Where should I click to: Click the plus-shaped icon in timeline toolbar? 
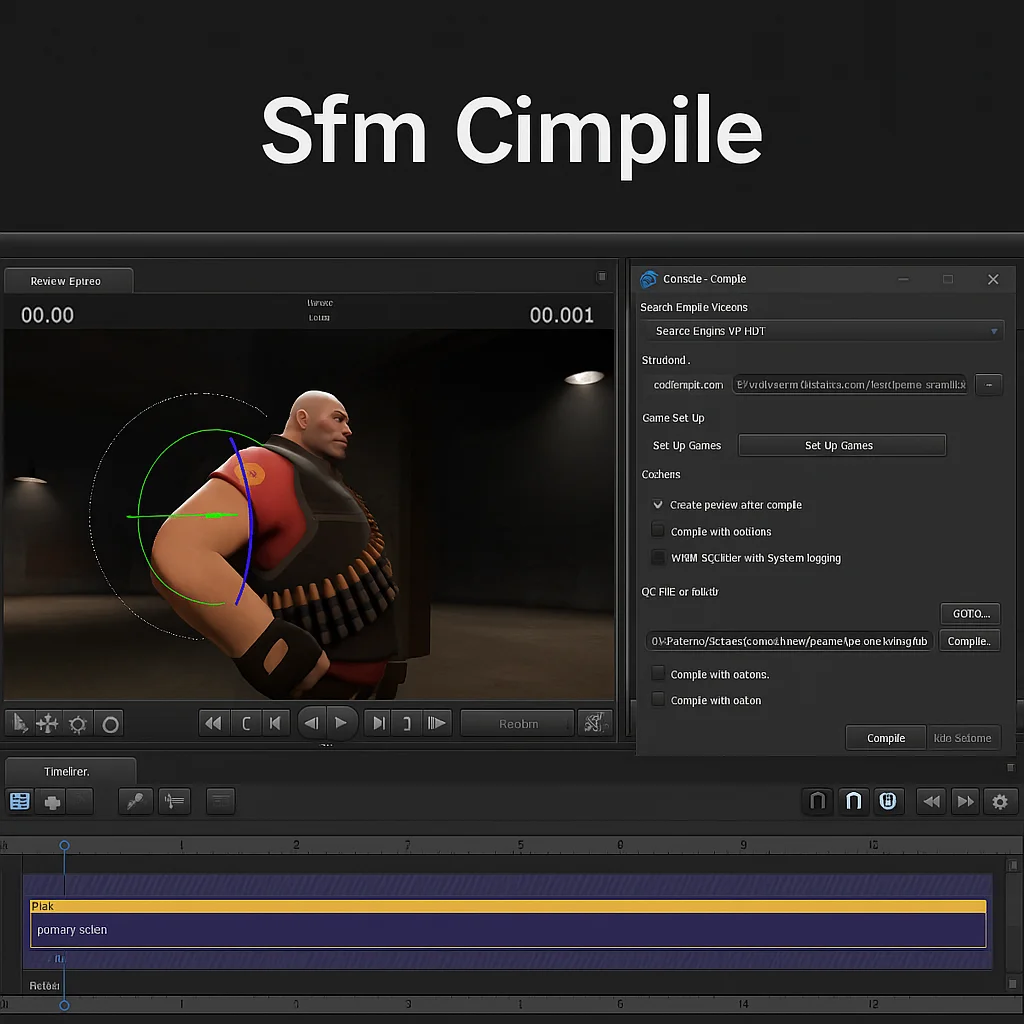click(52, 801)
